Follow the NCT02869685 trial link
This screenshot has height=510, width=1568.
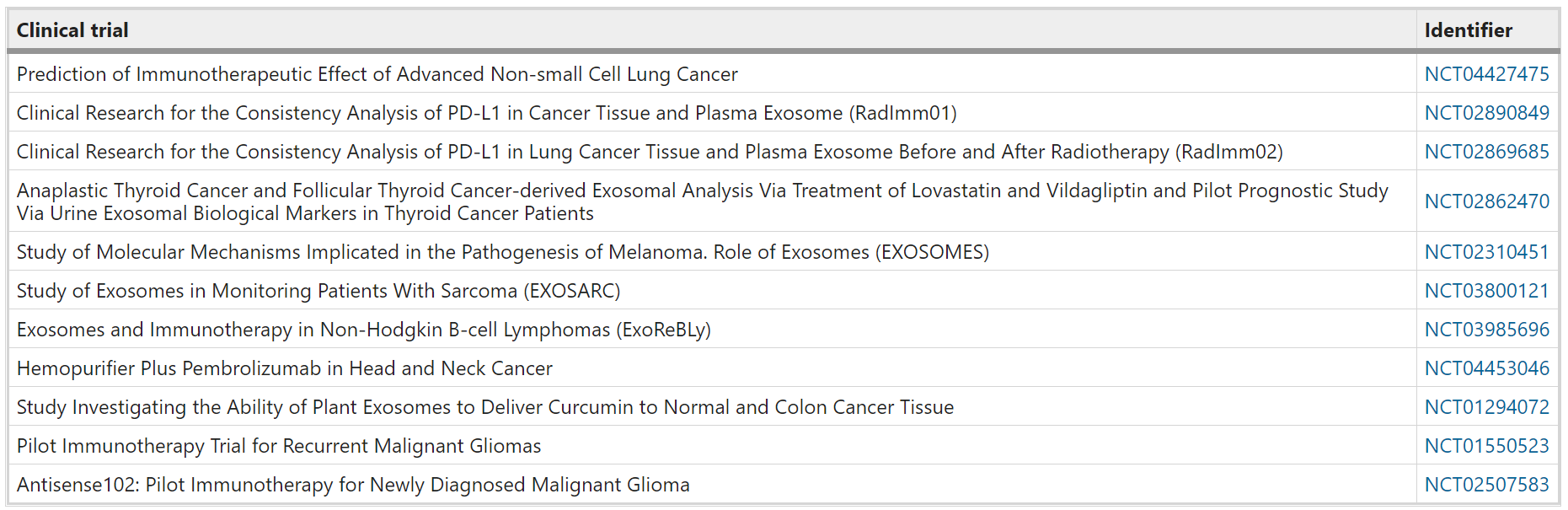(1486, 152)
